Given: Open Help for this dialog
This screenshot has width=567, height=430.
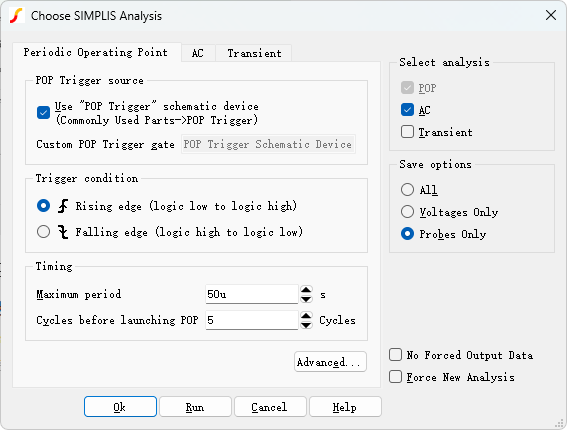Looking at the screenshot, I should click(345, 407).
